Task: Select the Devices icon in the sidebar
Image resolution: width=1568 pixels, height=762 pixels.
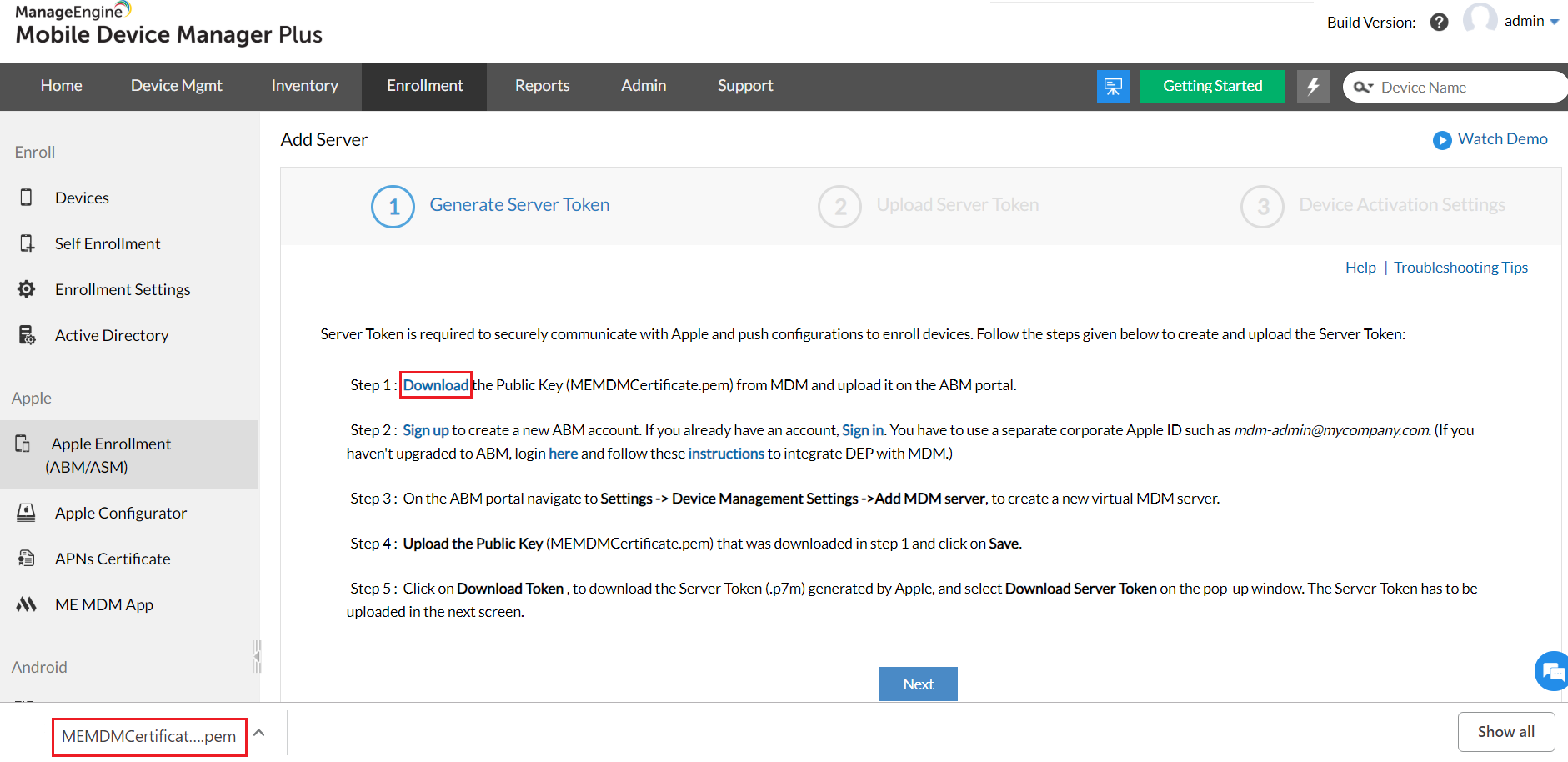Action: tap(26, 198)
